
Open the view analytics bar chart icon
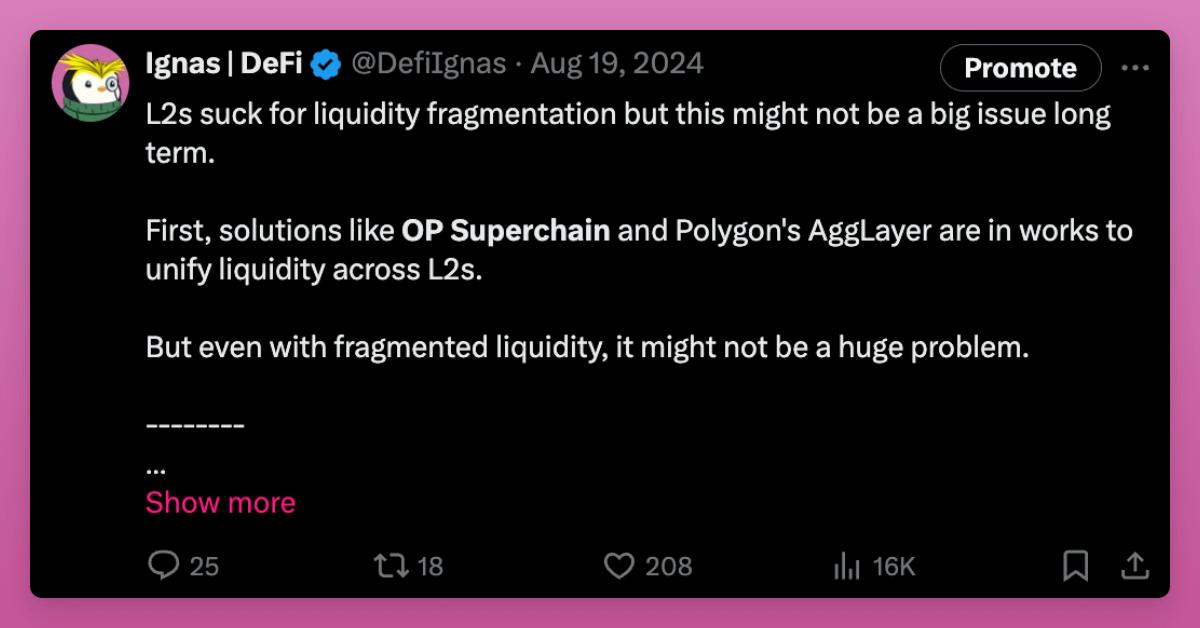847,567
